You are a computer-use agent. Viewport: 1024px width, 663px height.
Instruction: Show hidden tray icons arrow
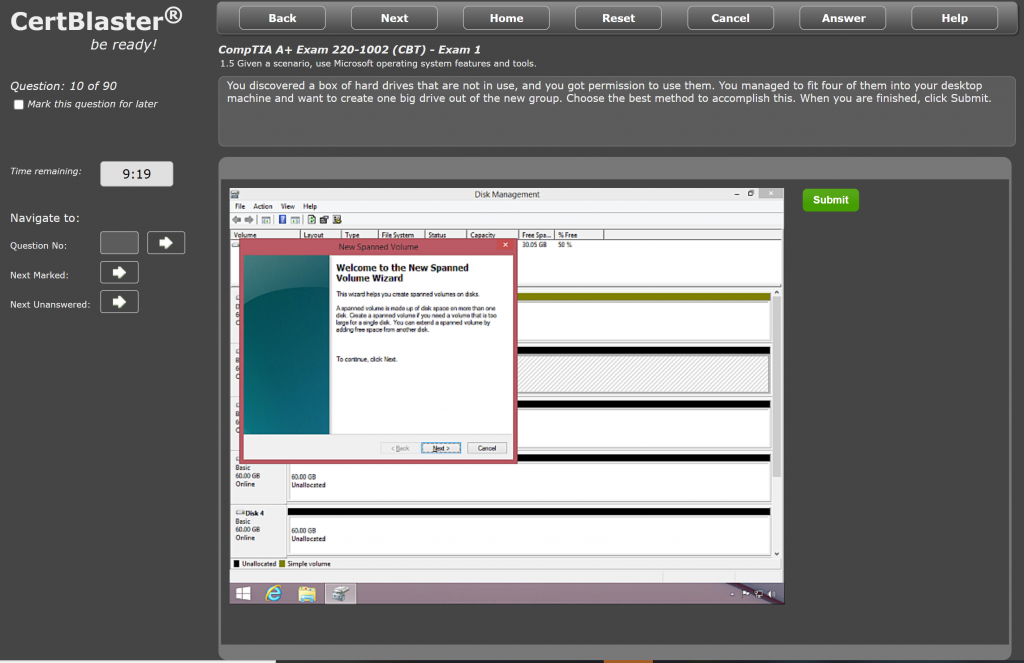(x=732, y=594)
